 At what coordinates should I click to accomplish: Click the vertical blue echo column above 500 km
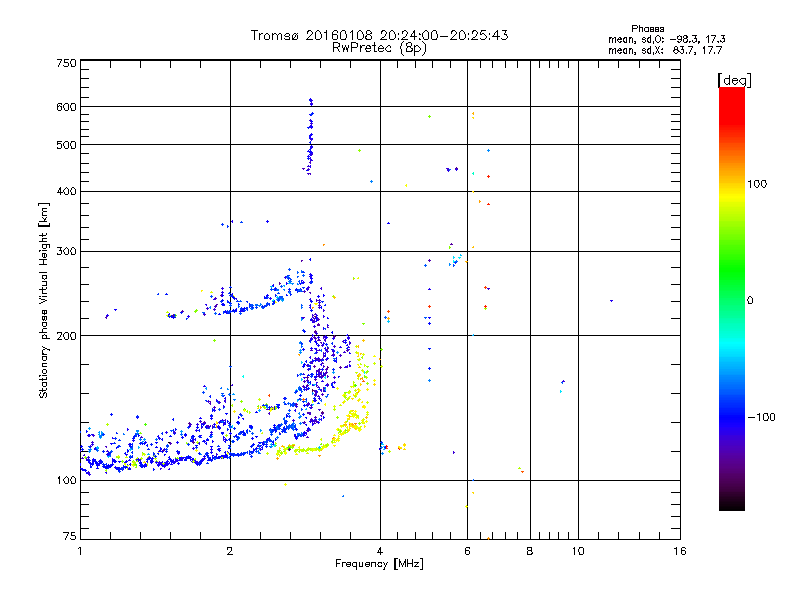[310, 137]
